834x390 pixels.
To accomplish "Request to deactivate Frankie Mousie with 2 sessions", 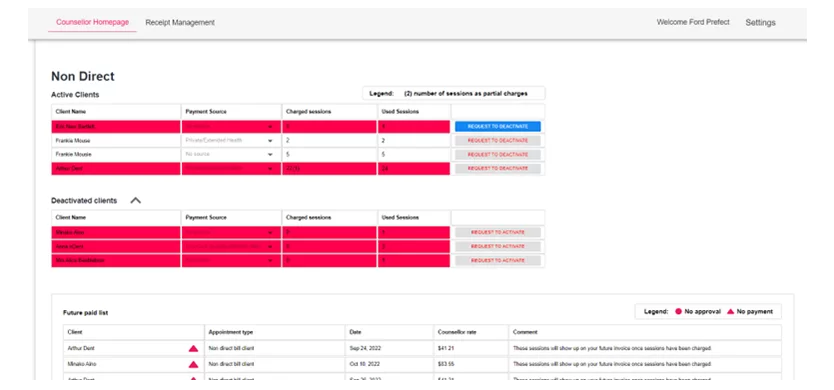I will pos(498,140).
